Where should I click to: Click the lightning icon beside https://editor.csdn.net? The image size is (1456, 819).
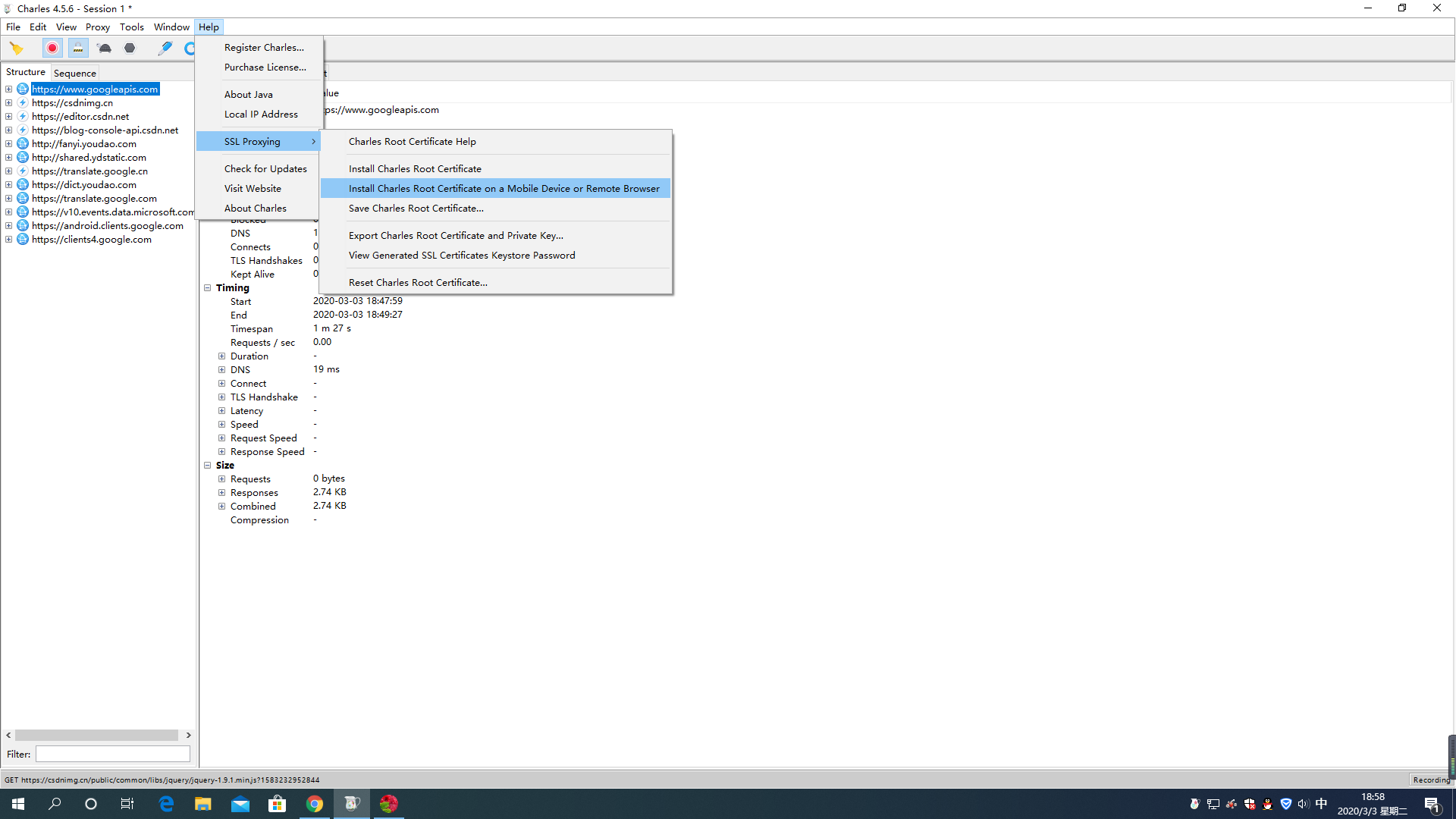click(23, 117)
